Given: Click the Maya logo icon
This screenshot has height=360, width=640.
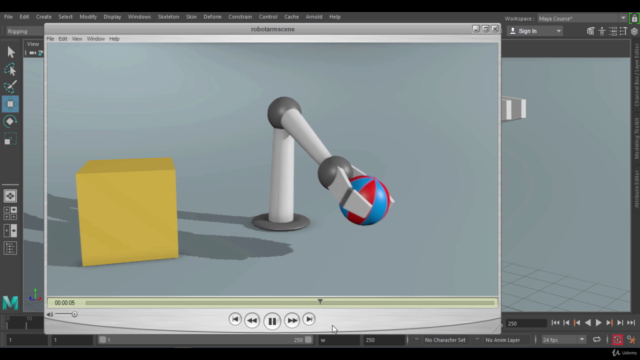Looking at the screenshot, I should coord(10,303).
